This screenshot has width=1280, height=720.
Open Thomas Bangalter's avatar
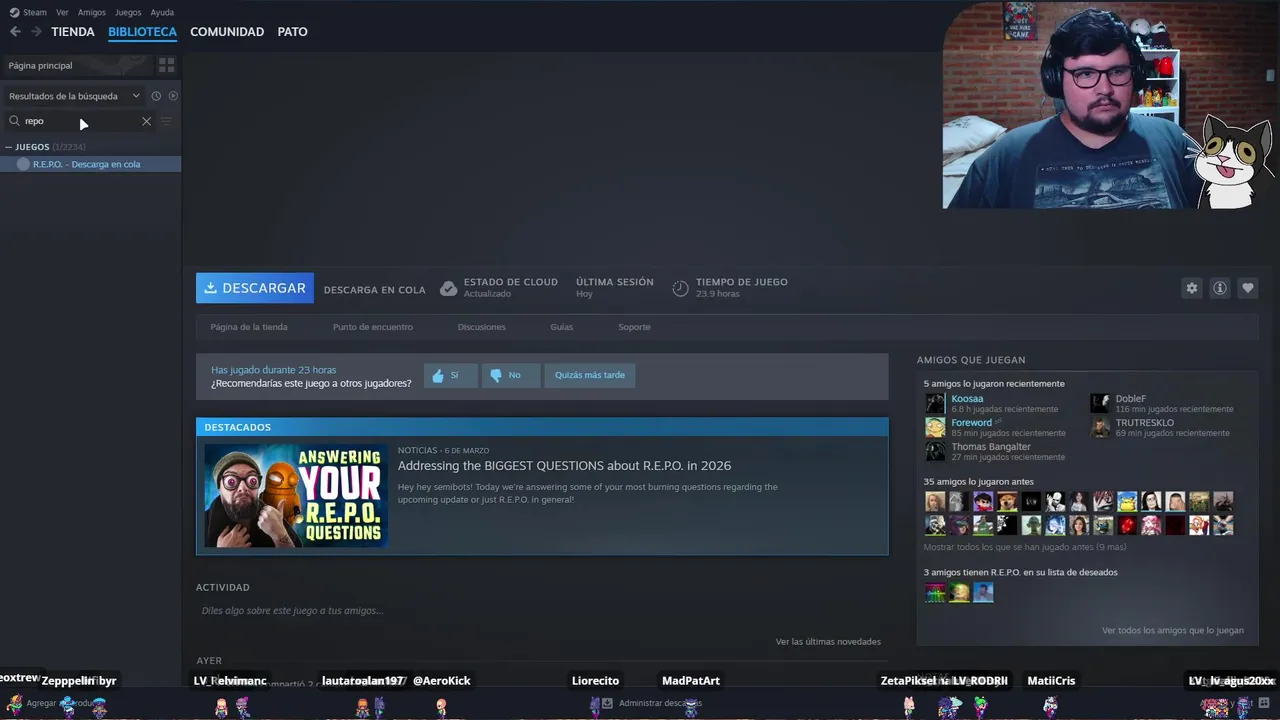(935, 451)
